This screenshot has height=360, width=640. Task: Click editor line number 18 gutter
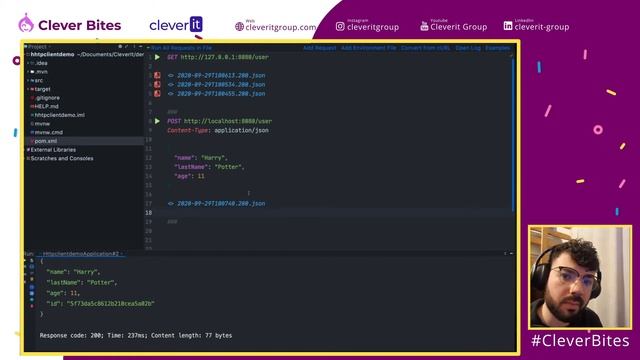click(x=148, y=213)
